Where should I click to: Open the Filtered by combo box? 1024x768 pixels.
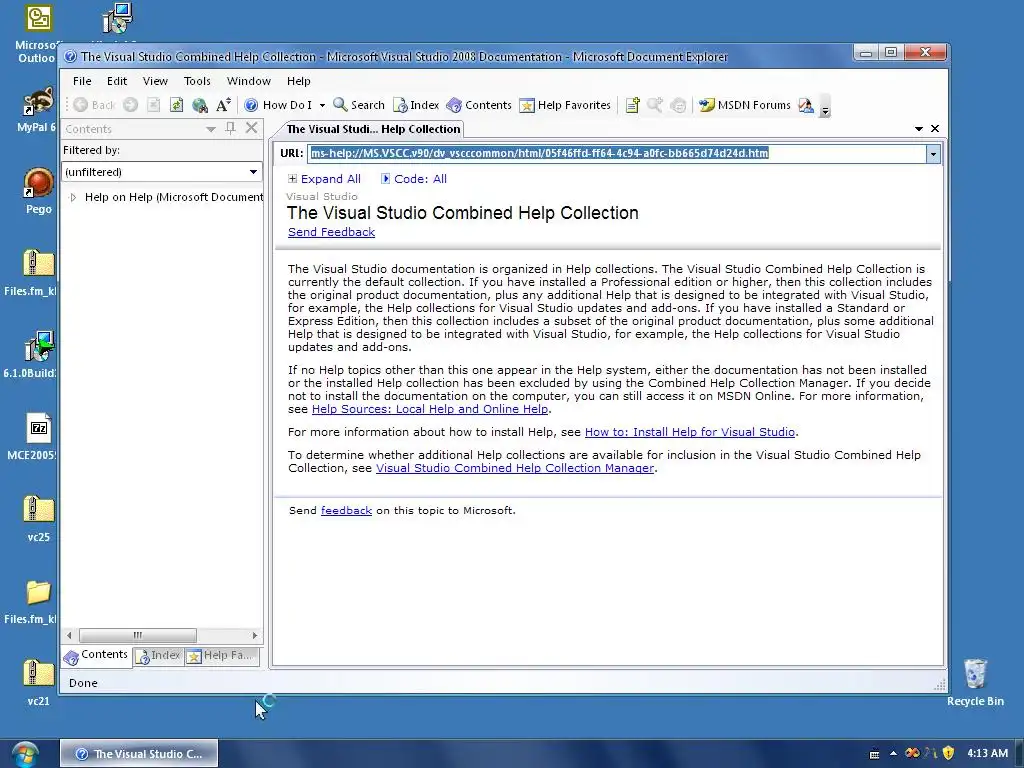tap(162, 172)
